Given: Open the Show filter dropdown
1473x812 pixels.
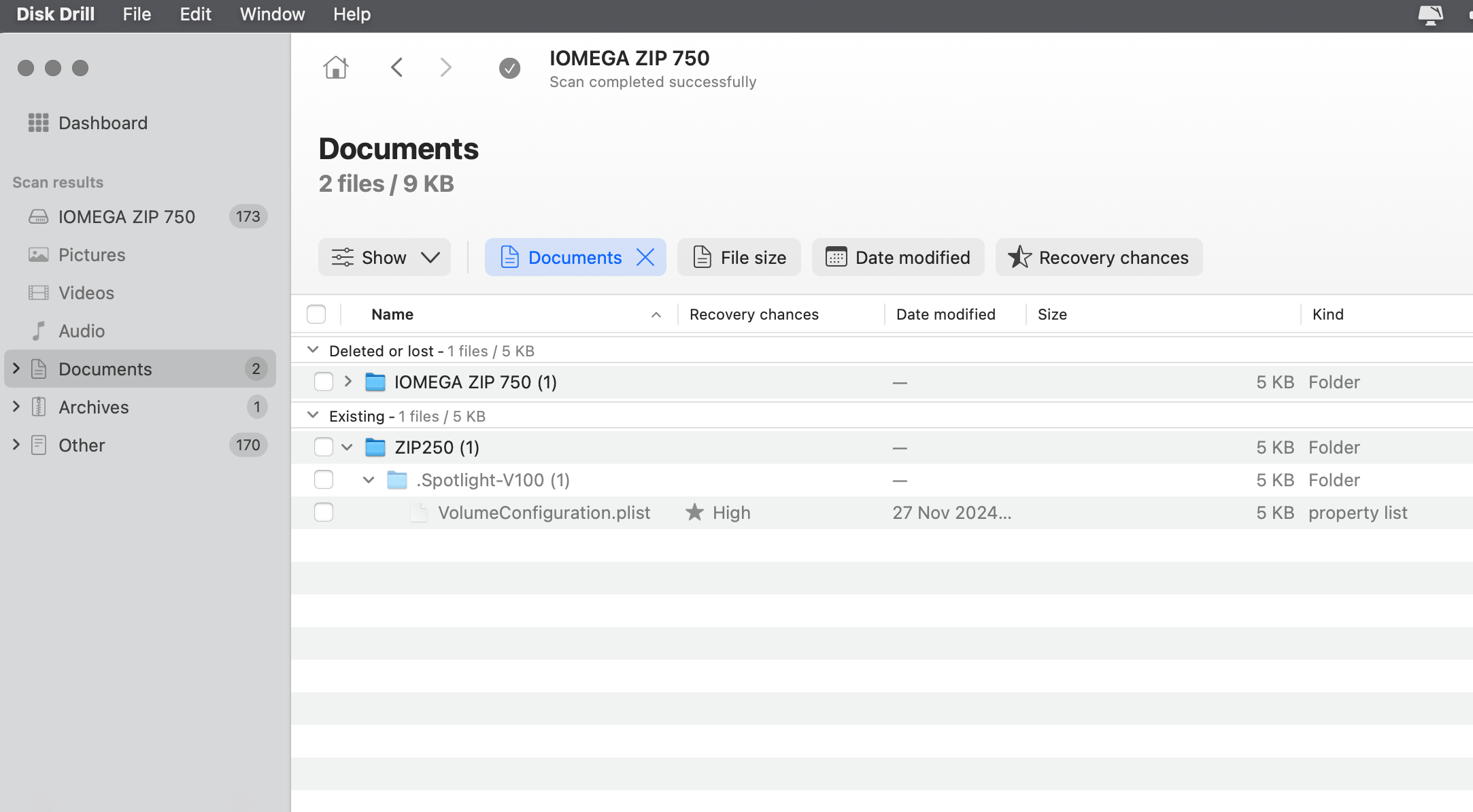Looking at the screenshot, I should click(384, 257).
